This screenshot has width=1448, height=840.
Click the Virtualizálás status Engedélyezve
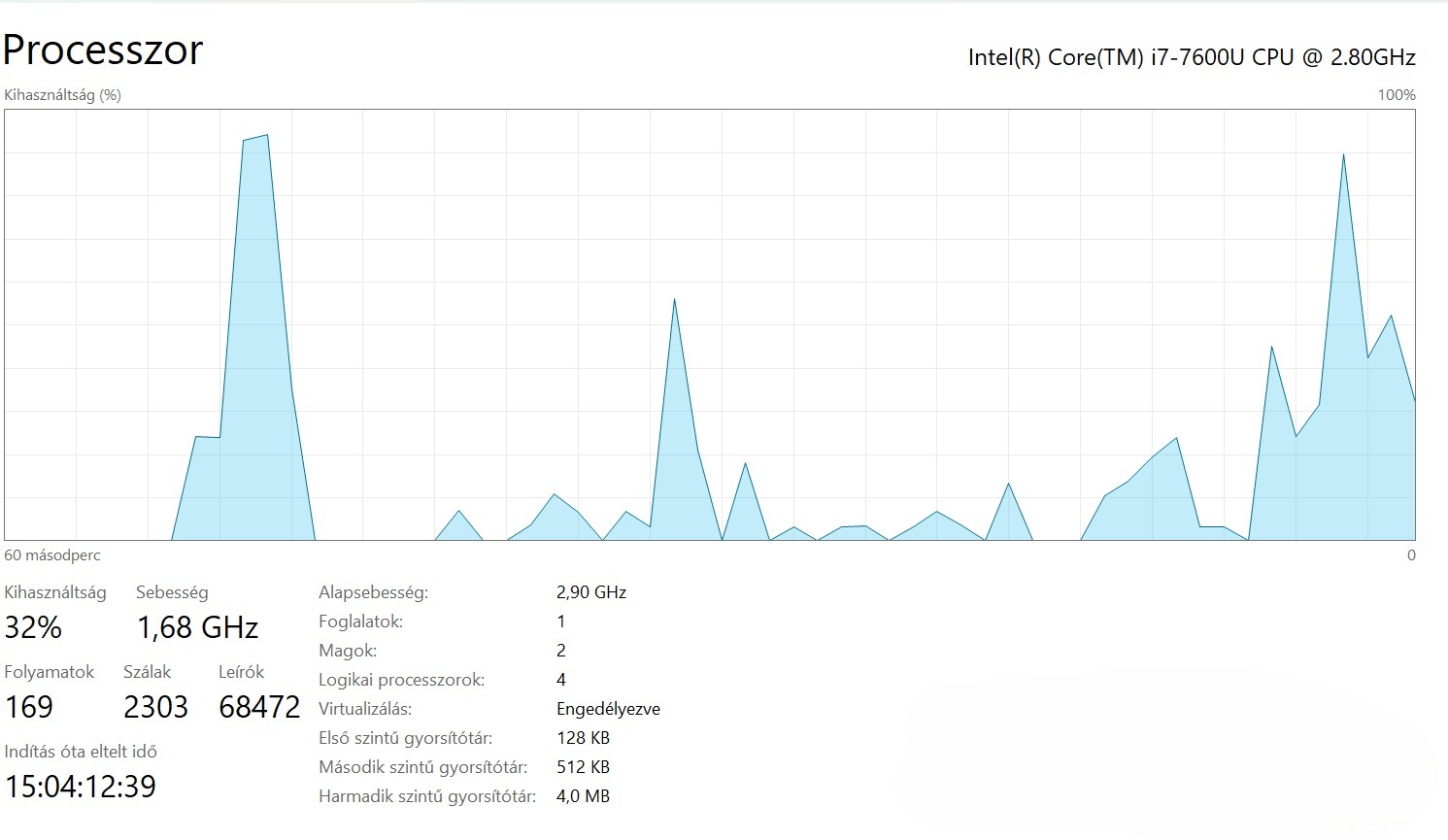(x=608, y=709)
